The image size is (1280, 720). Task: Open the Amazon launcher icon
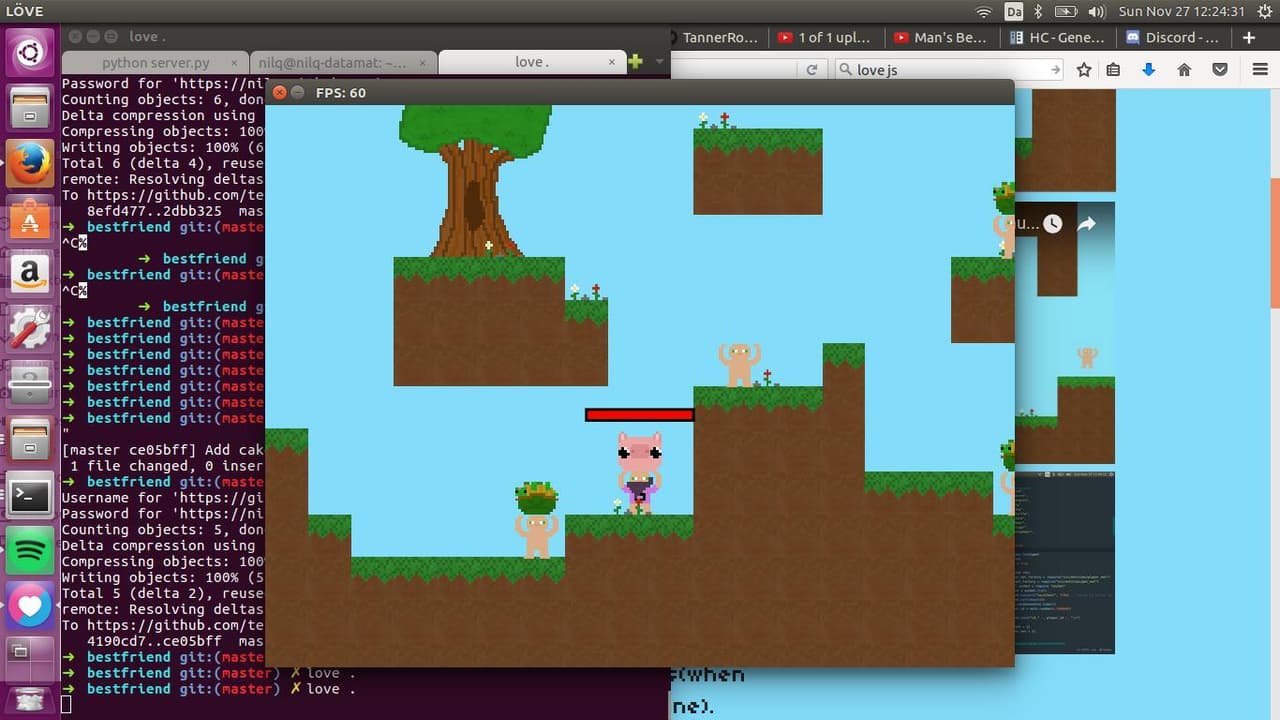30,272
